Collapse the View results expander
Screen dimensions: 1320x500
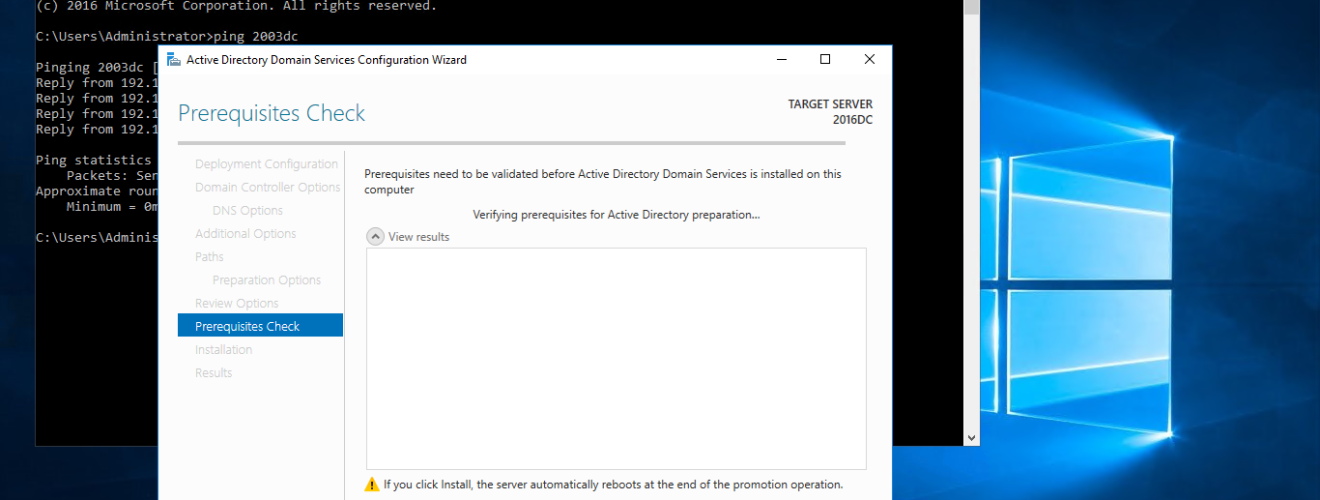(376, 237)
